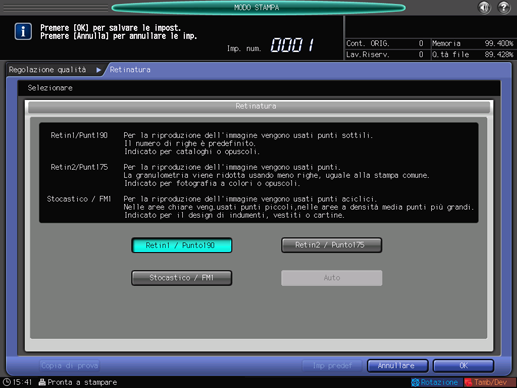This screenshot has width=517, height=388.
Task: Click the printer icon beside Pronta a stampare
Action: [42, 382]
